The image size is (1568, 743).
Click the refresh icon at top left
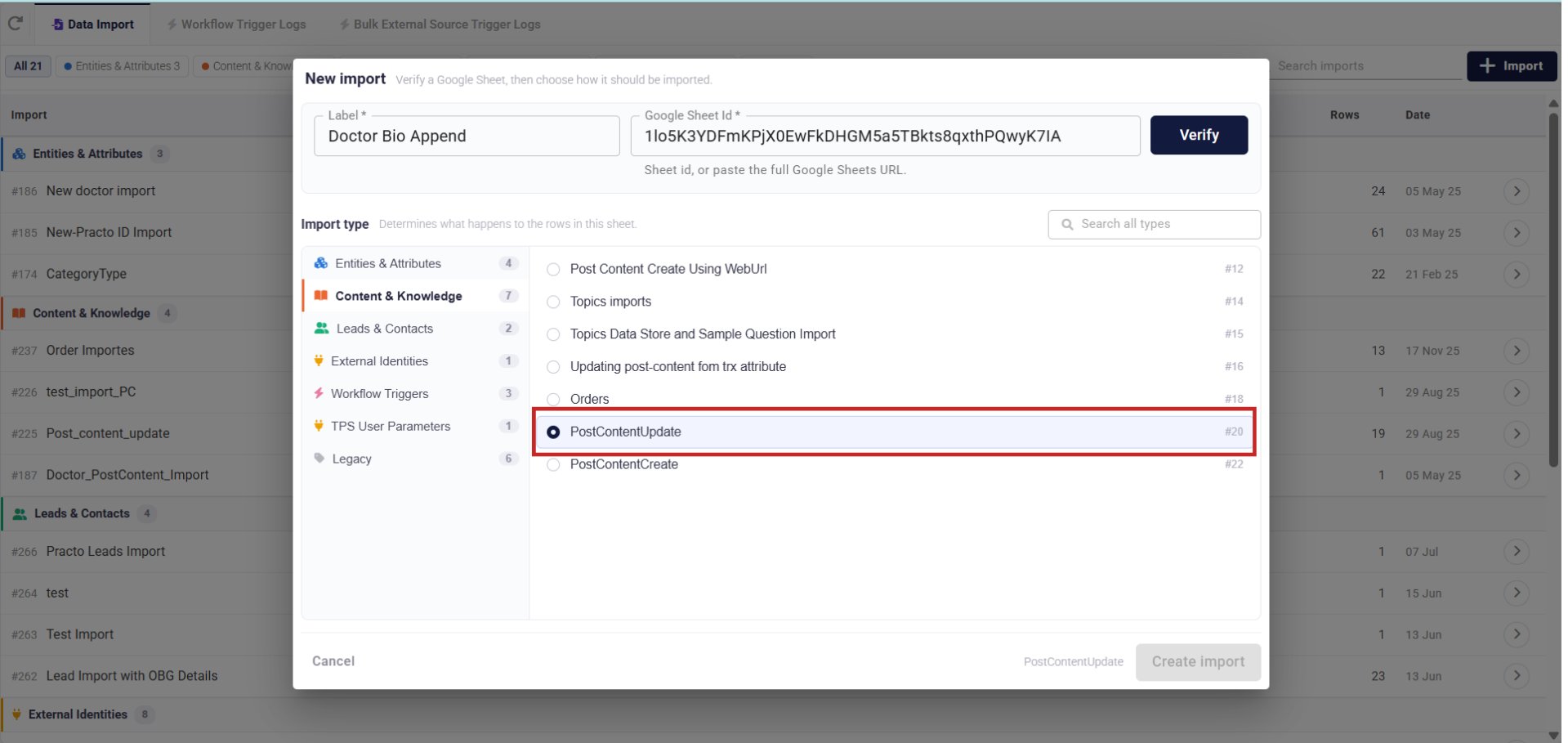15,24
